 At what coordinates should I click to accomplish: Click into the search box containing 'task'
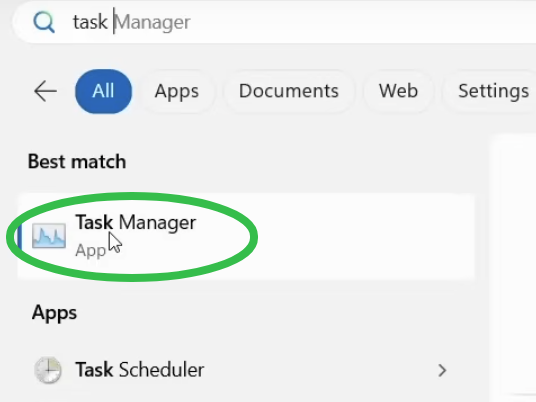[x=273, y=23]
